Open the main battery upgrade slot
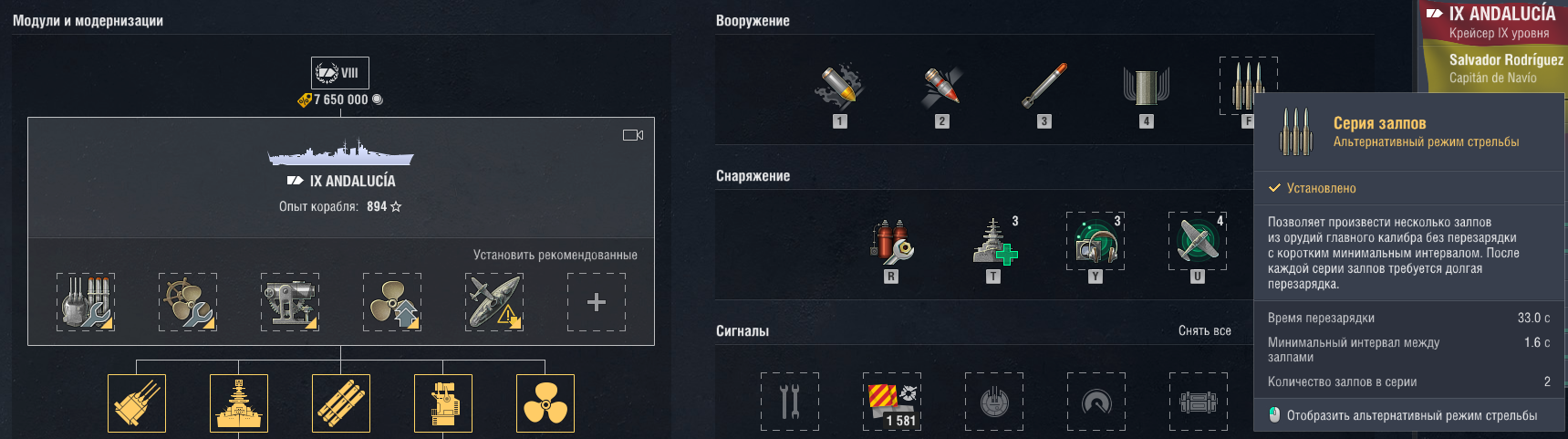1568x439 pixels. click(86, 302)
